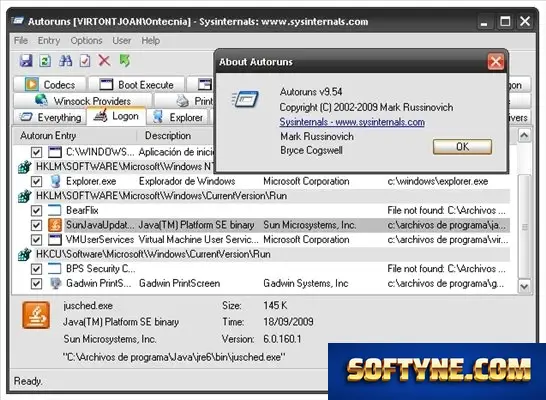Screen dimensions: 546x400
Task: Switch to the Everything tab
Action: [50, 117]
